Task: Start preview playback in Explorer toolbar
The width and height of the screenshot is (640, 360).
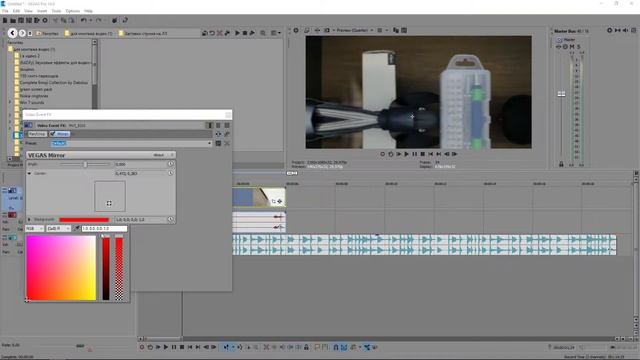Action: [238, 33]
